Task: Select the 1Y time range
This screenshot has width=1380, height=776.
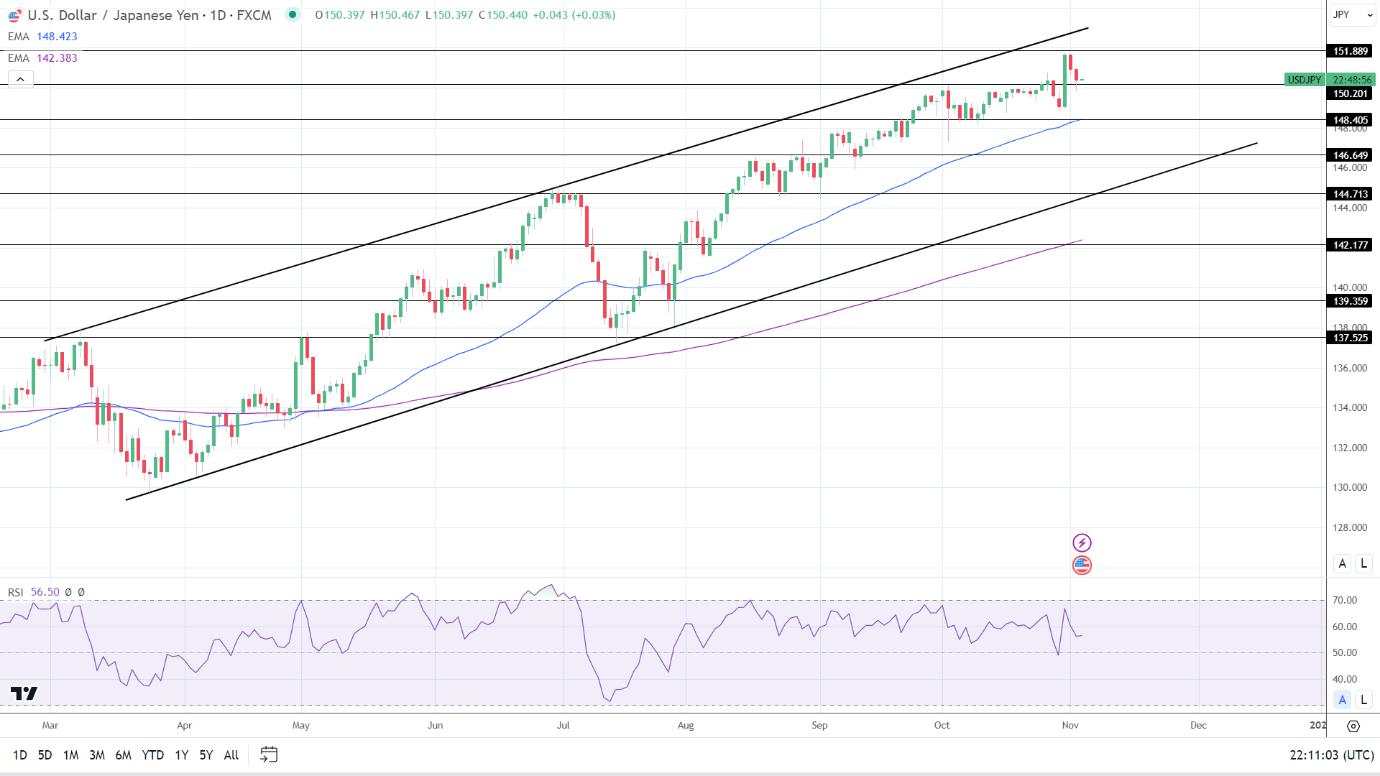Action: (181, 755)
